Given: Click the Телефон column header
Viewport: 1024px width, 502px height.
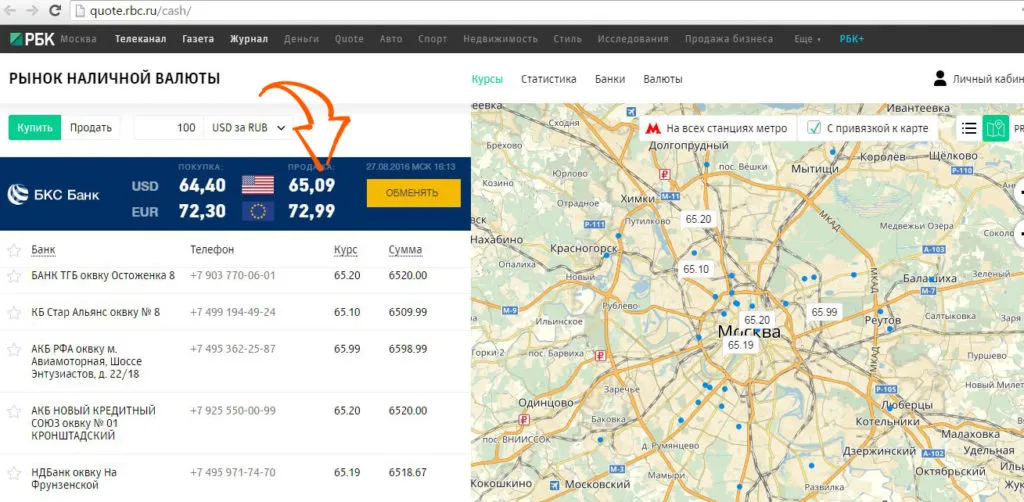Looking at the screenshot, I should pyautogui.click(x=212, y=250).
